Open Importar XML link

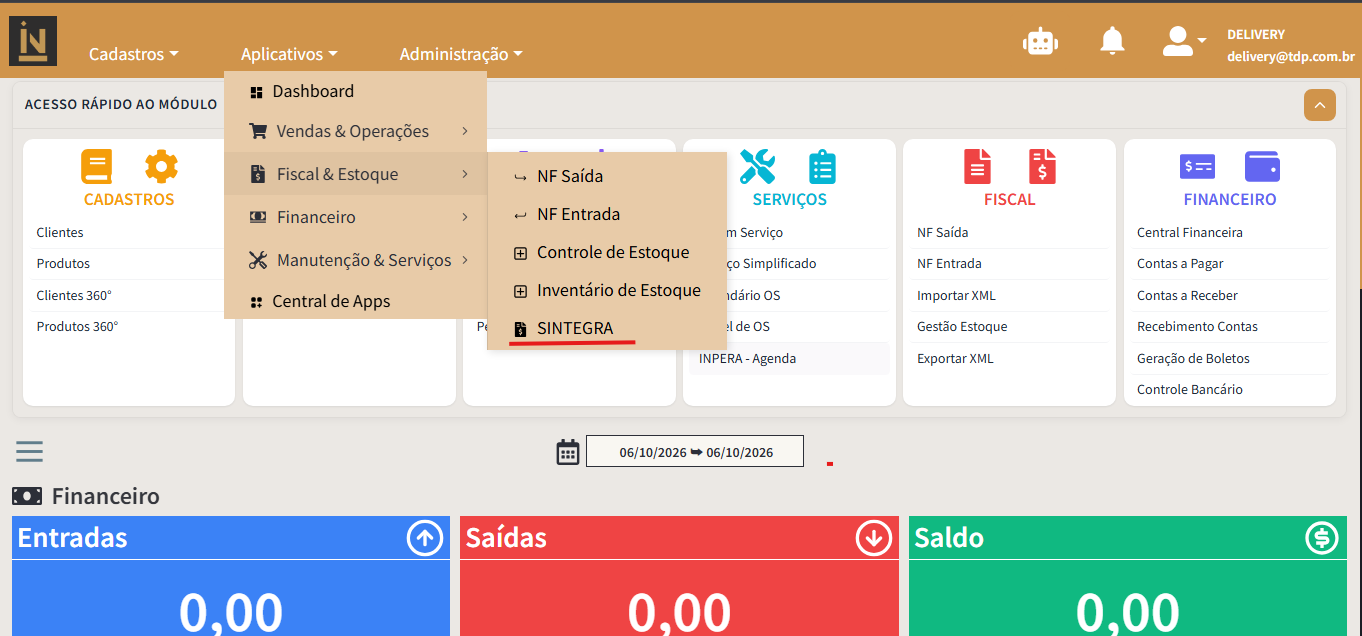click(x=956, y=295)
